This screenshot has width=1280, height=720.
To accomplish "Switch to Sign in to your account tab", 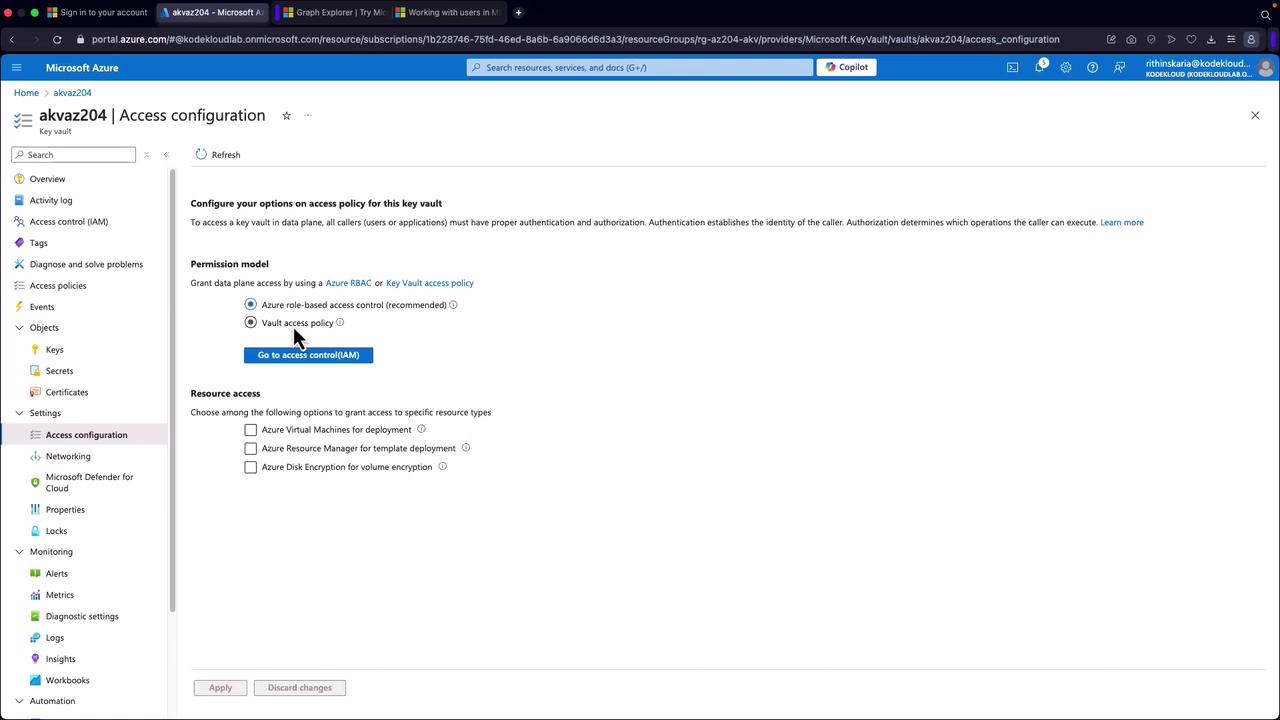I will (97, 12).
